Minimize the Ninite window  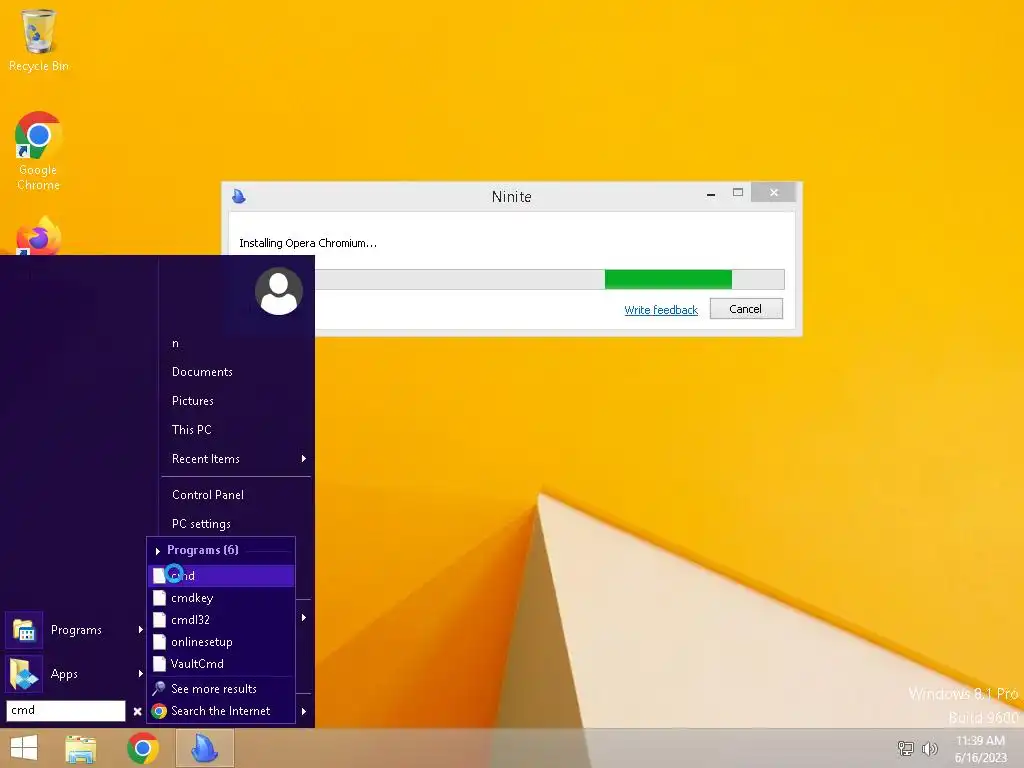tap(711, 193)
